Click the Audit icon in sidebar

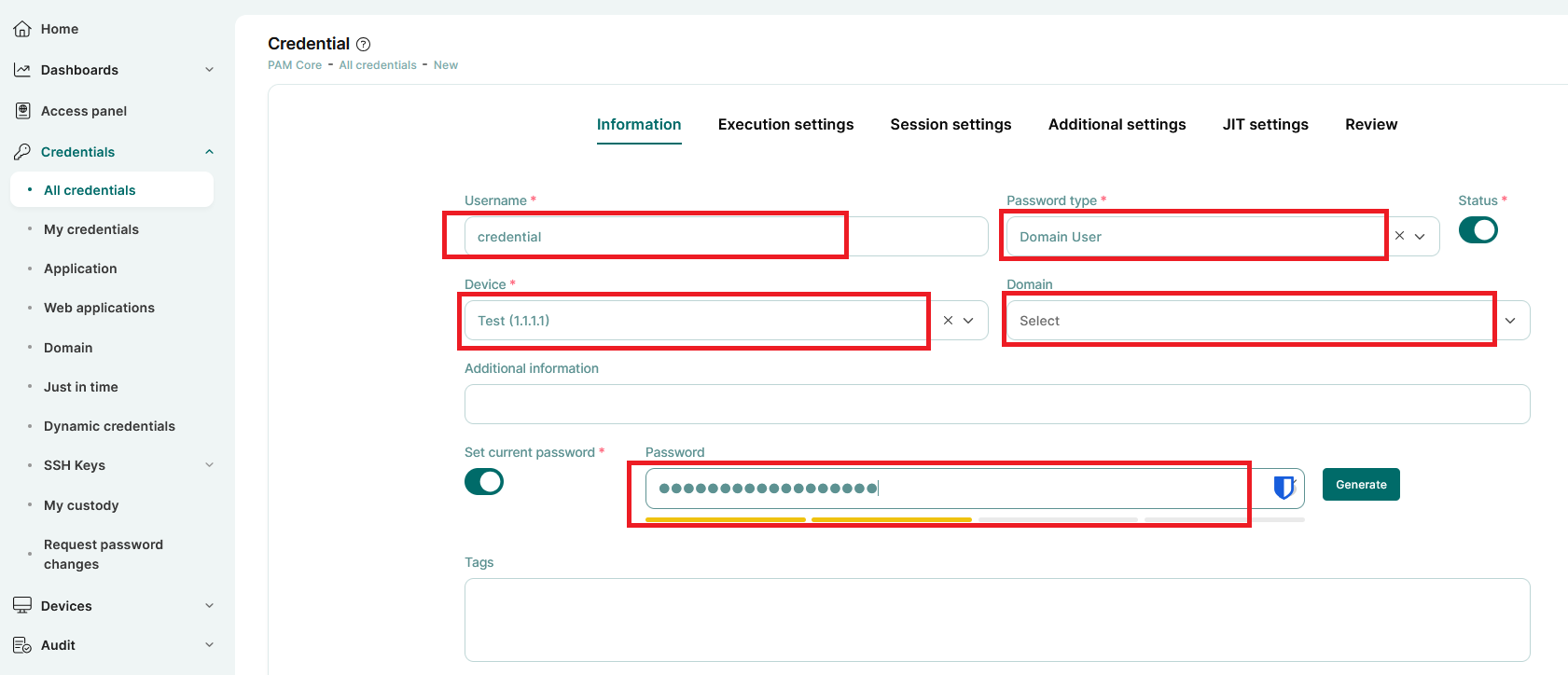tap(22, 645)
